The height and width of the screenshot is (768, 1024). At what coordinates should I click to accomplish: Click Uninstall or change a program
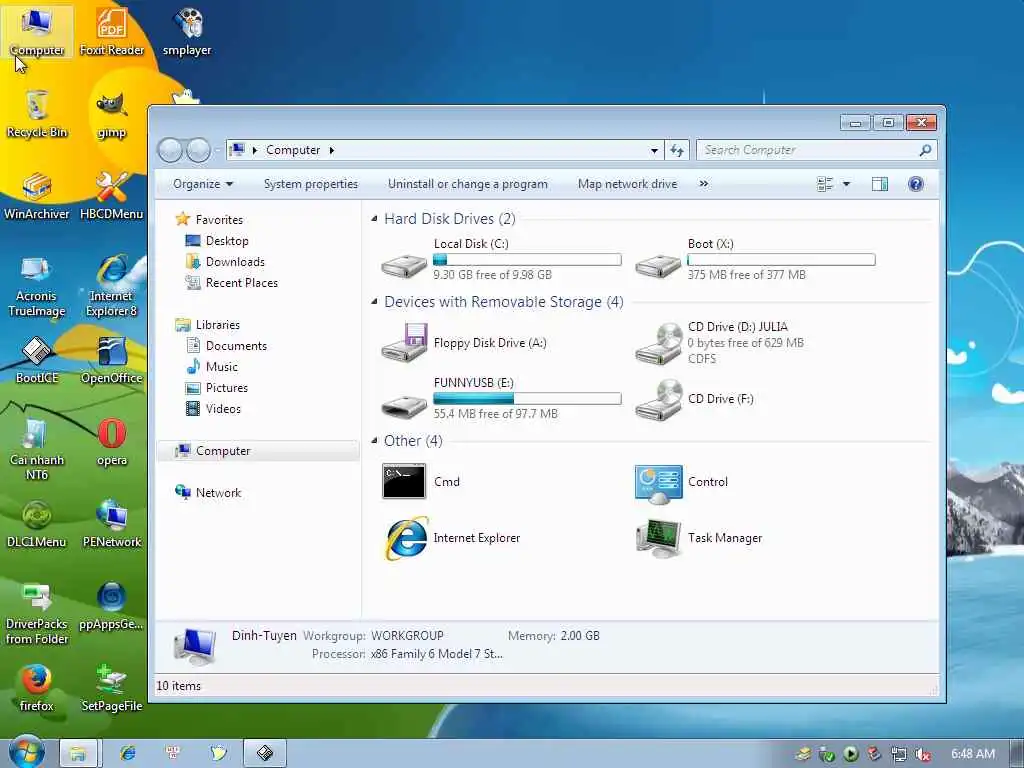(468, 184)
